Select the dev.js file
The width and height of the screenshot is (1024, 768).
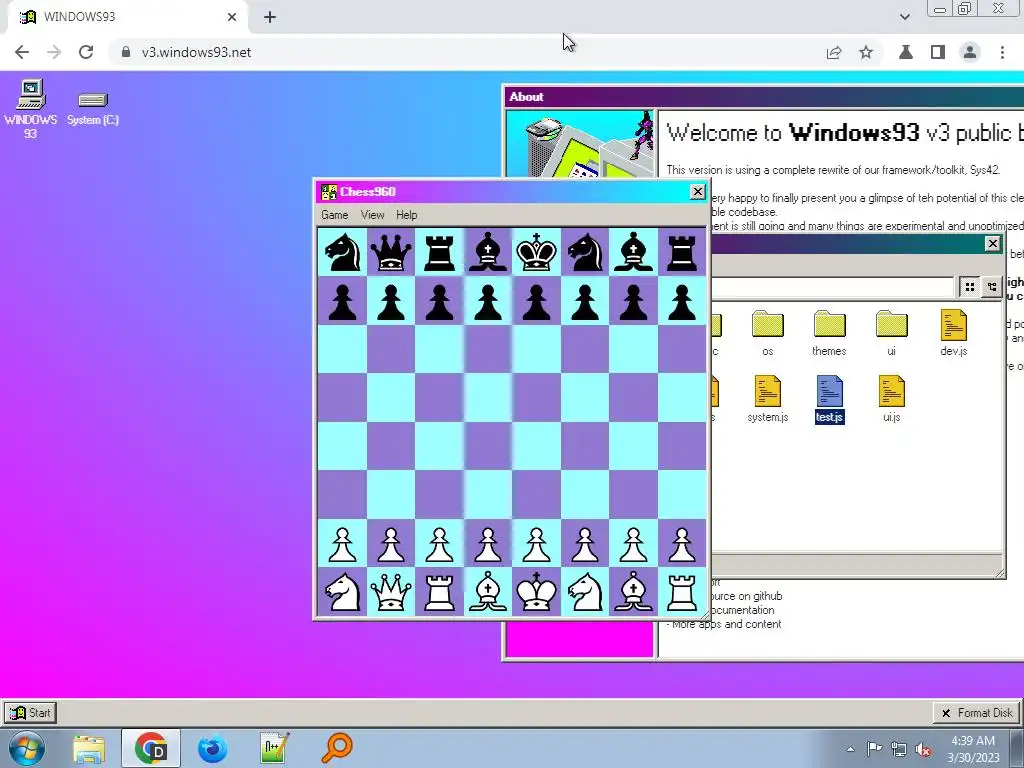point(953,333)
